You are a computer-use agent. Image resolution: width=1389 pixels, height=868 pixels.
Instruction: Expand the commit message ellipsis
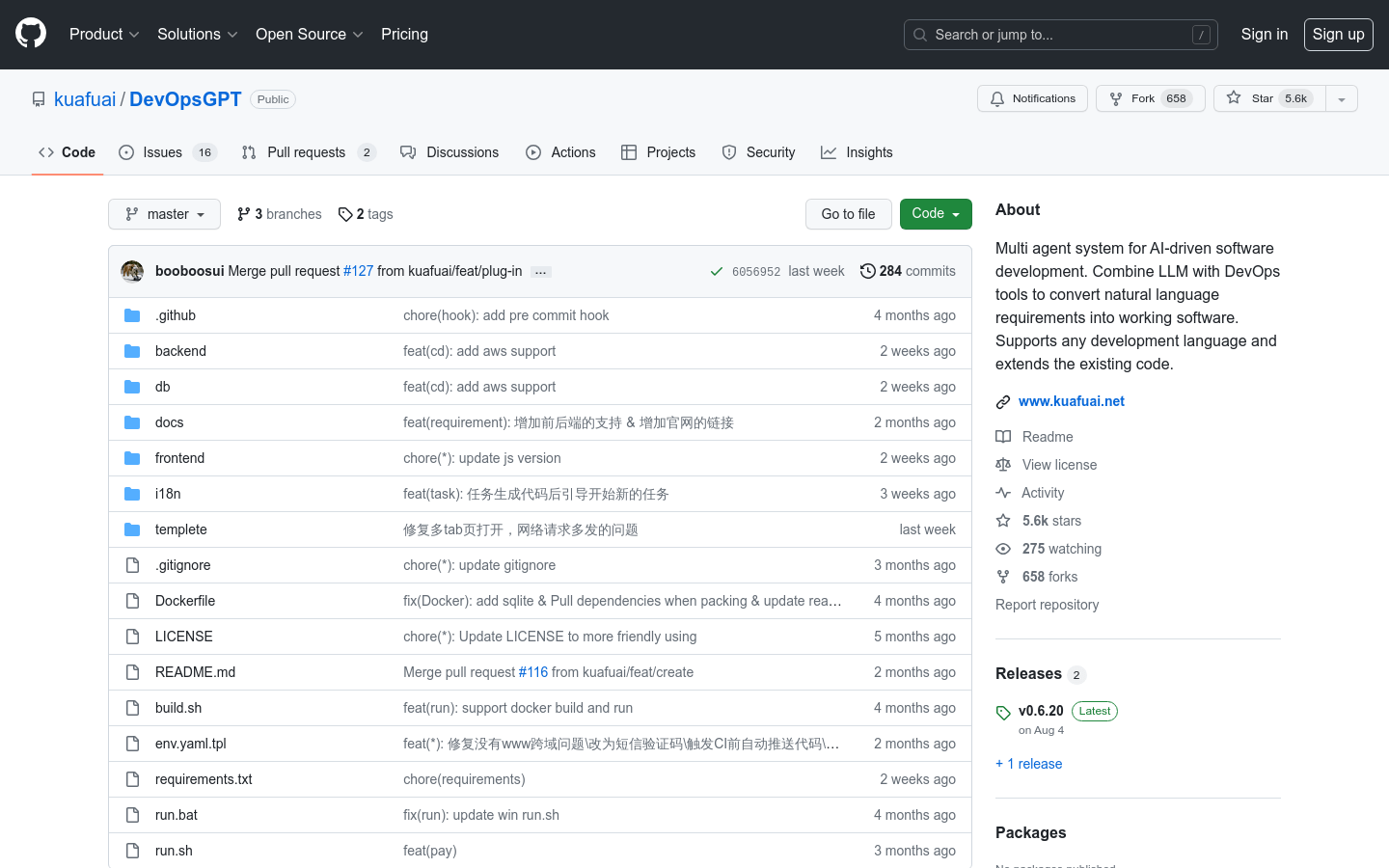(x=540, y=272)
